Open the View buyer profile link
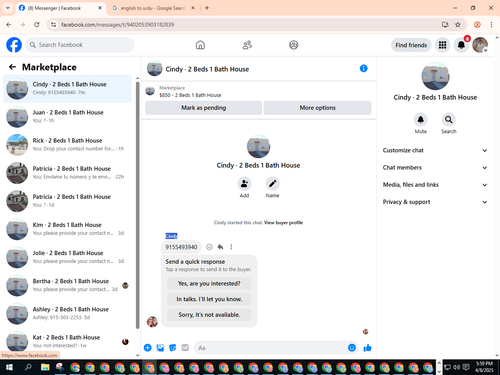The height and width of the screenshot is (375, 500). (283, 223)
